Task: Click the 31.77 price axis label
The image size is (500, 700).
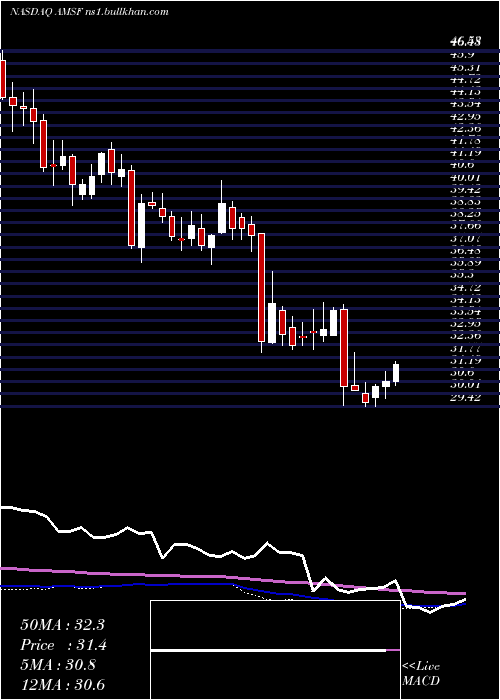Action: (465, 349)
